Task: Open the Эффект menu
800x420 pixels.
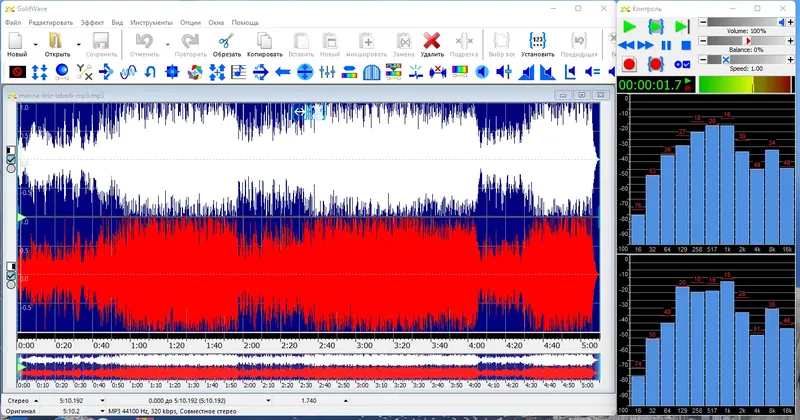Action: [x=92, y=21]
